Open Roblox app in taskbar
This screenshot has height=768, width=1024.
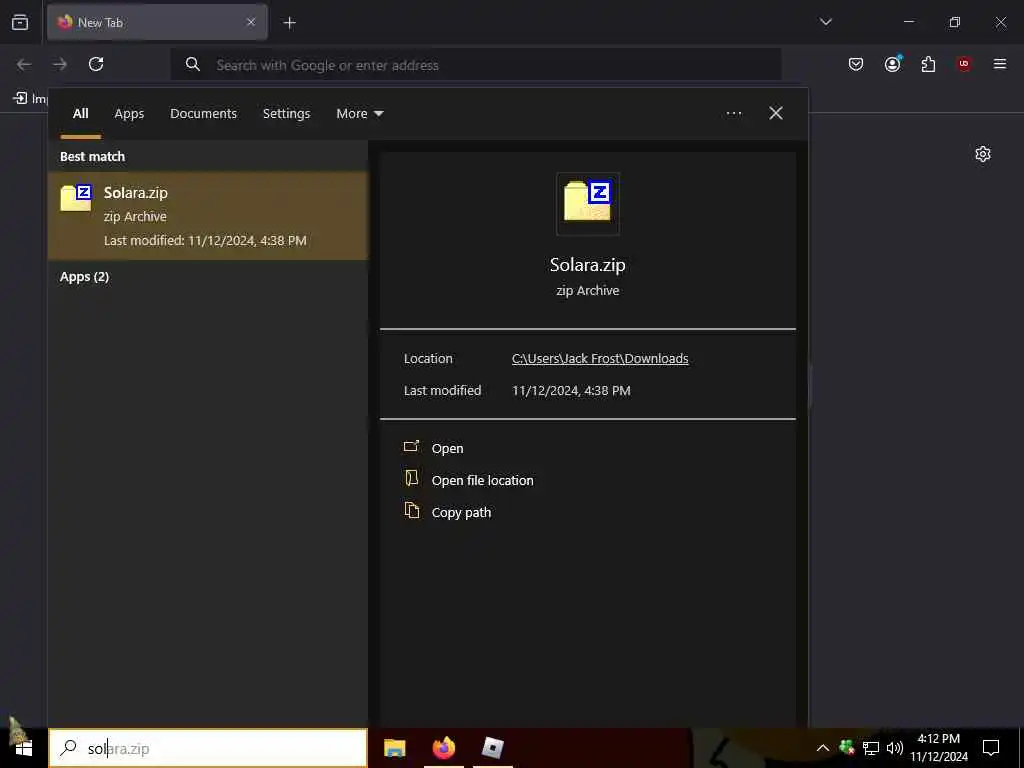(x=492, y=748)
